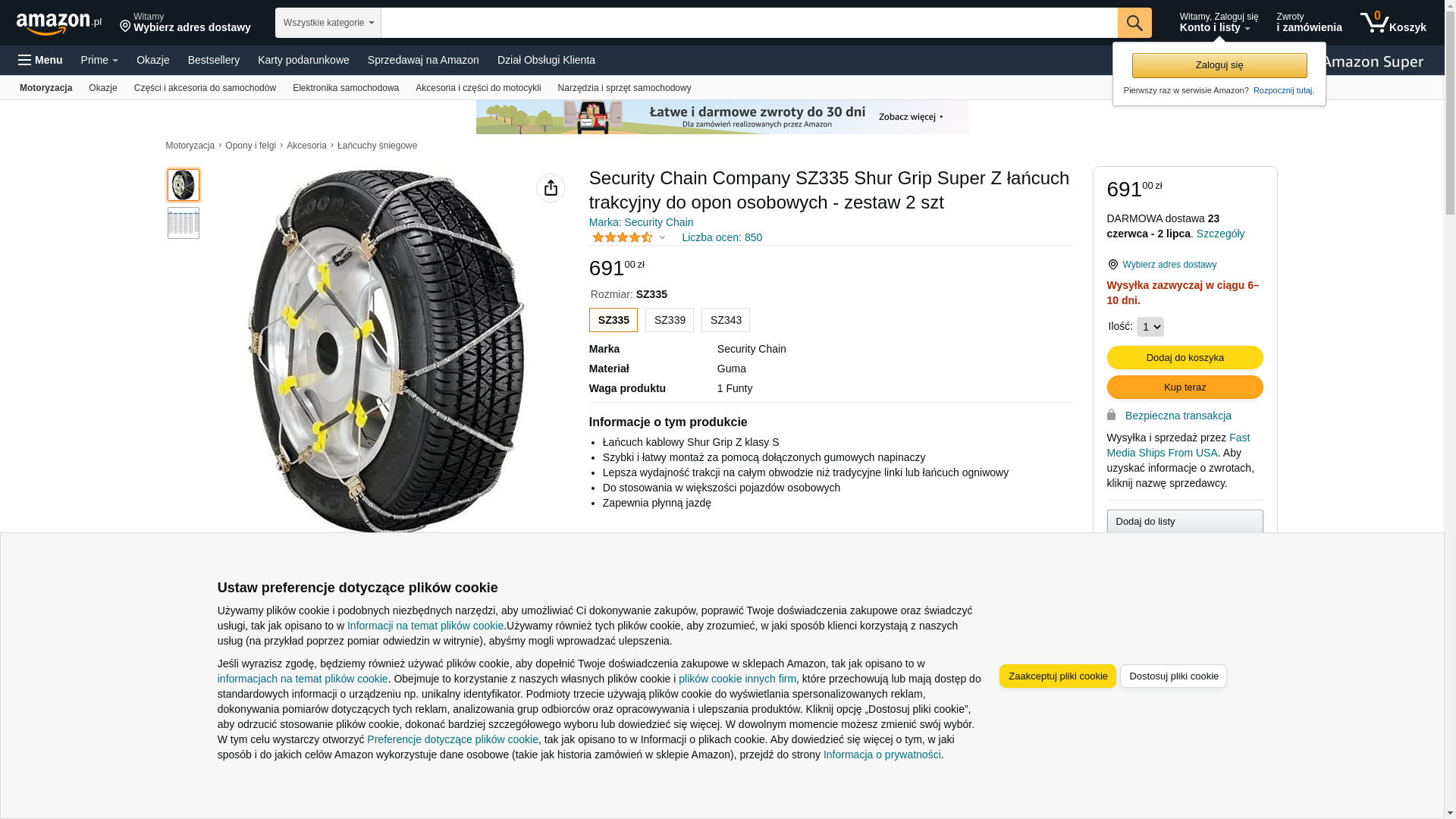Click the Dodaj do koszyka button
The height and width of the screenshot is (819, 1456).
coord(1185,357)
